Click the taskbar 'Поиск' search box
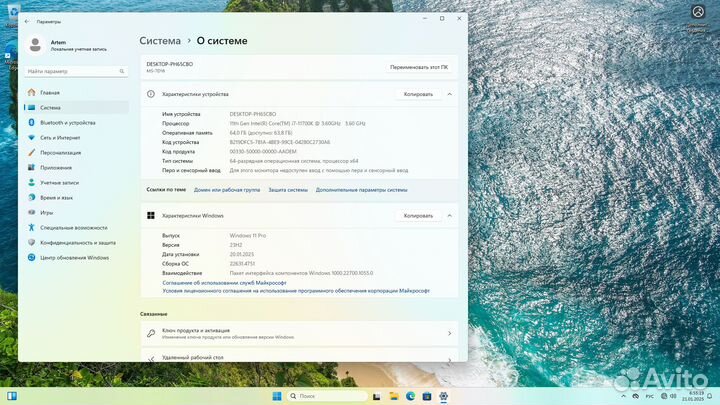Viewport: 720px width, 405px height. tap(327, 396)
